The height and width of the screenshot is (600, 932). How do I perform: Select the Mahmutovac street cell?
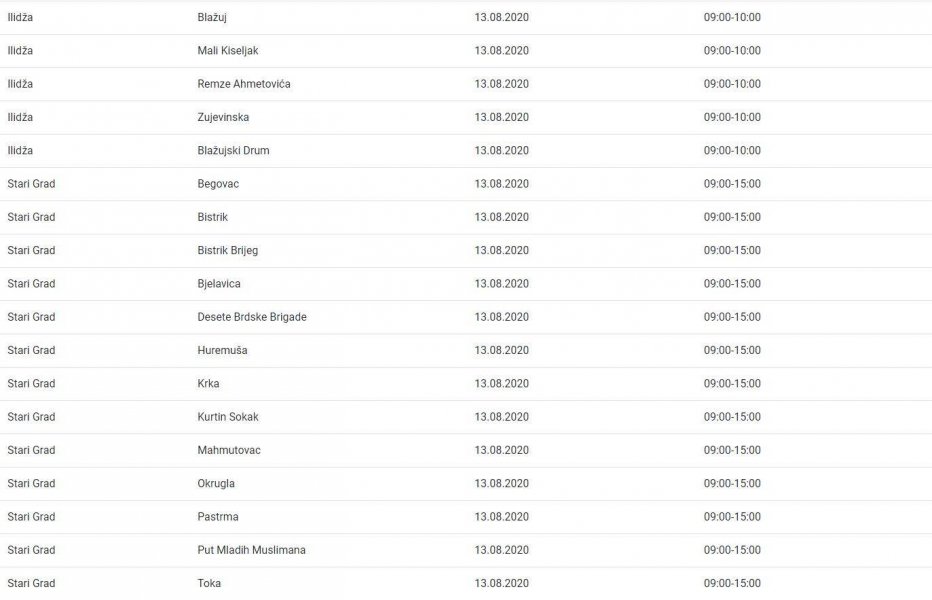pos(229,451)
